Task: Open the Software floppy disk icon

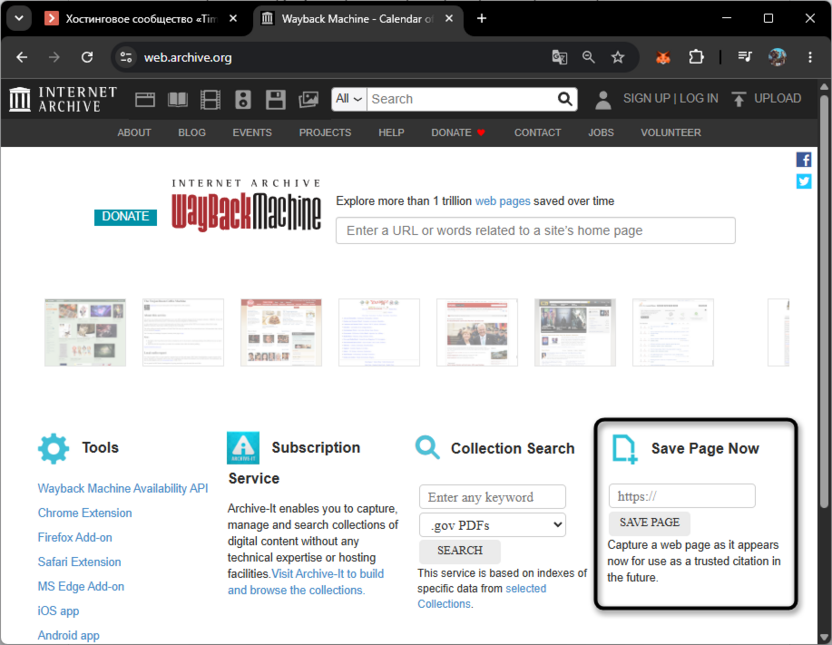Action: click(275, 99)
